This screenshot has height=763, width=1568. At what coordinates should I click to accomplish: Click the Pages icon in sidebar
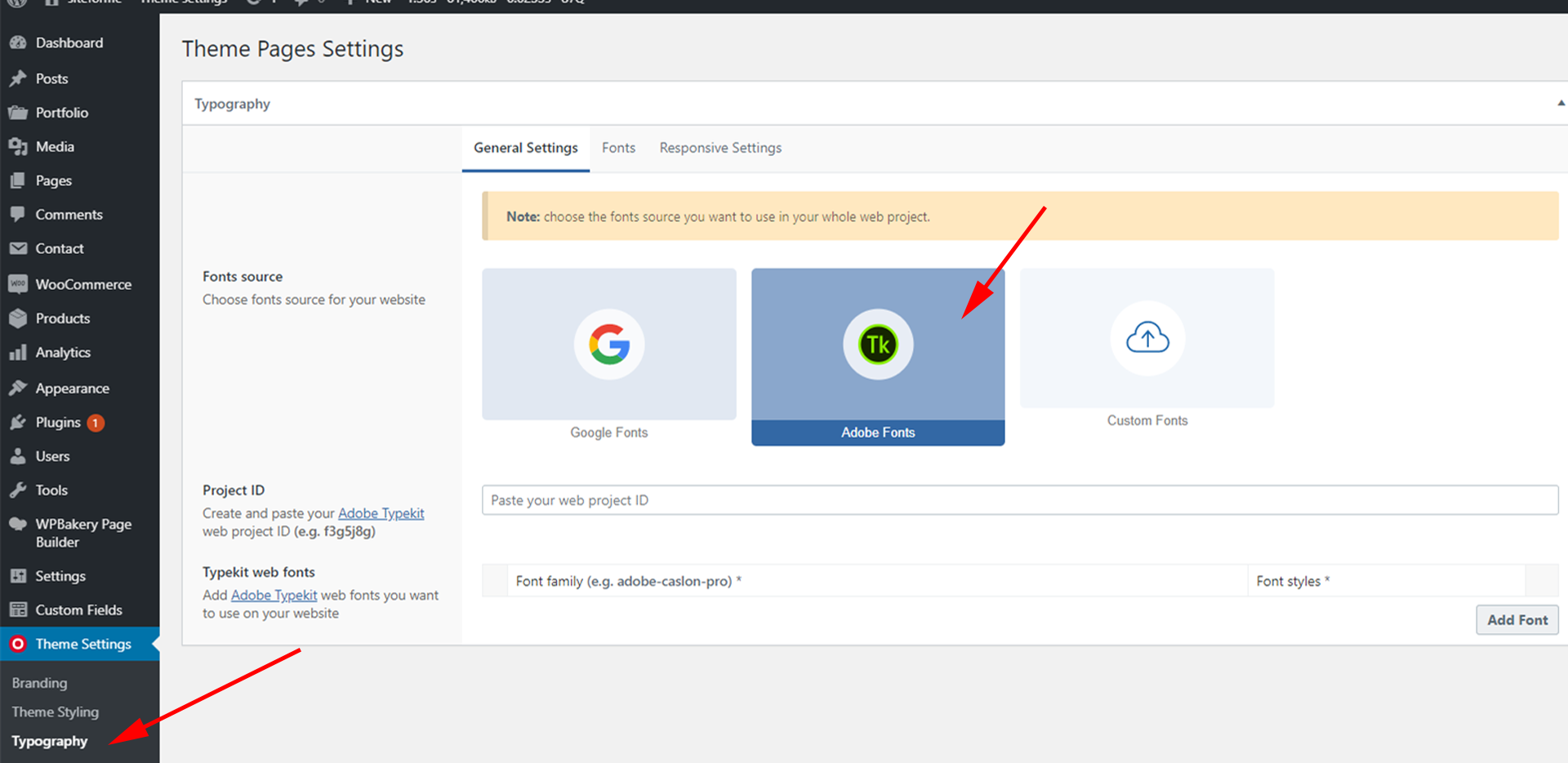(18, 181)
